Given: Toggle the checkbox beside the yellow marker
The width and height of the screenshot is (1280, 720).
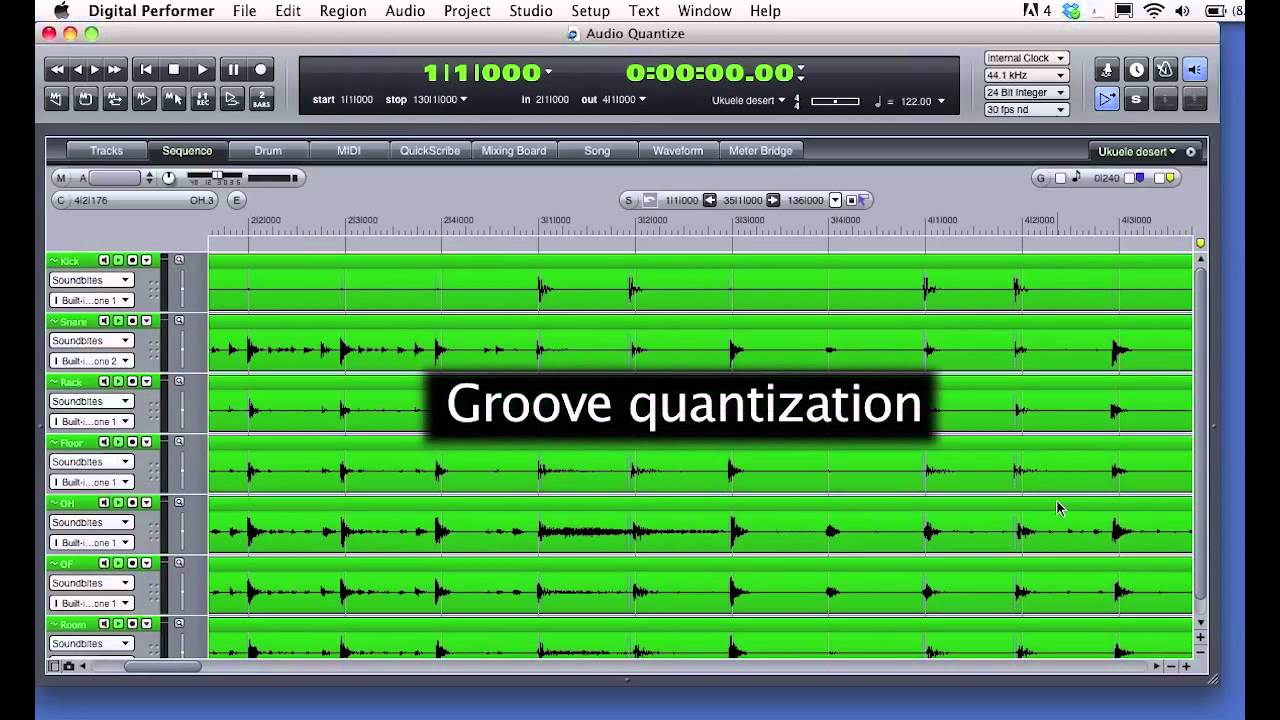Looking at the screenshot, I should (x=1160, y=178).
